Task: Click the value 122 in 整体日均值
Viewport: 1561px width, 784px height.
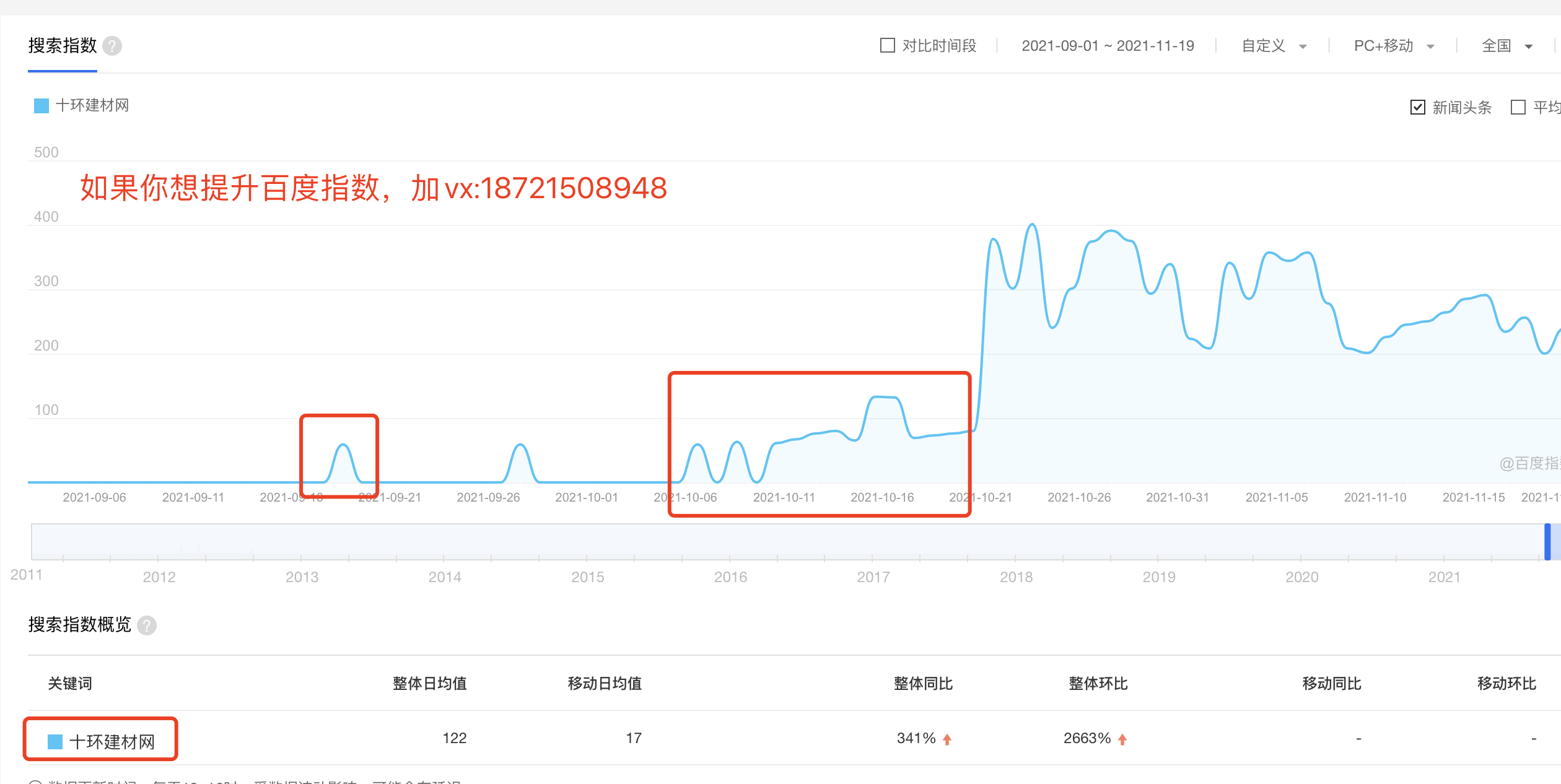Action: [454, 738]
